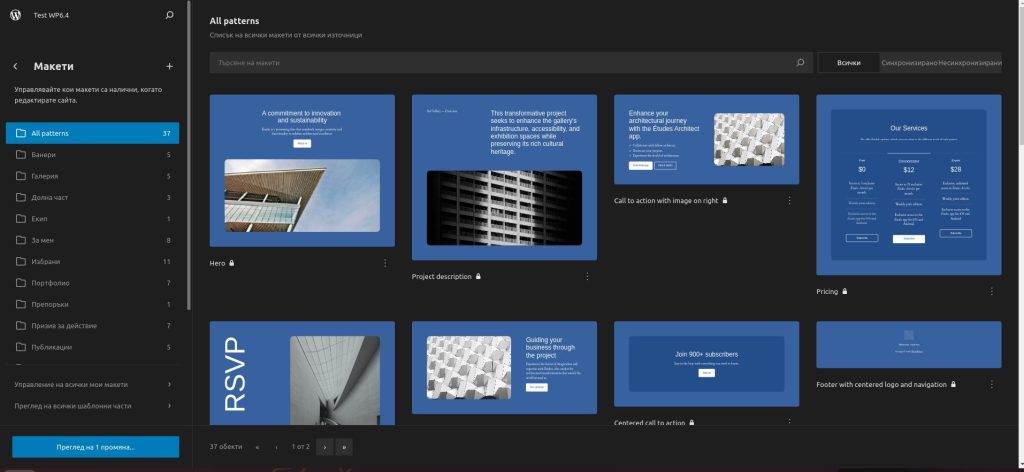Open three-dot menu for Pricing pattern

992,291
